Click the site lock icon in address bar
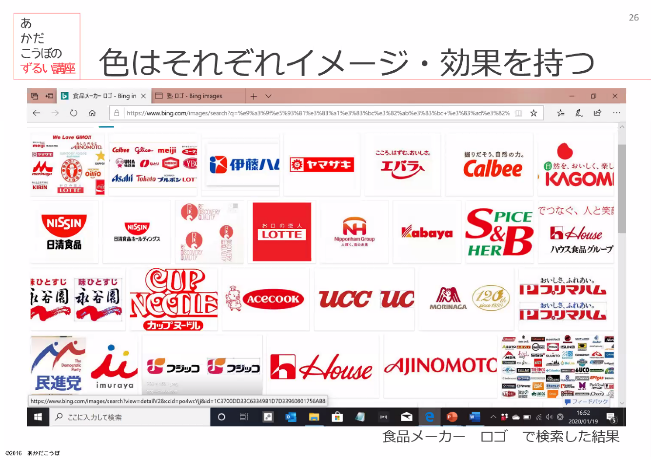The width and height of the screenshot is (651, 460). point(117,113)
